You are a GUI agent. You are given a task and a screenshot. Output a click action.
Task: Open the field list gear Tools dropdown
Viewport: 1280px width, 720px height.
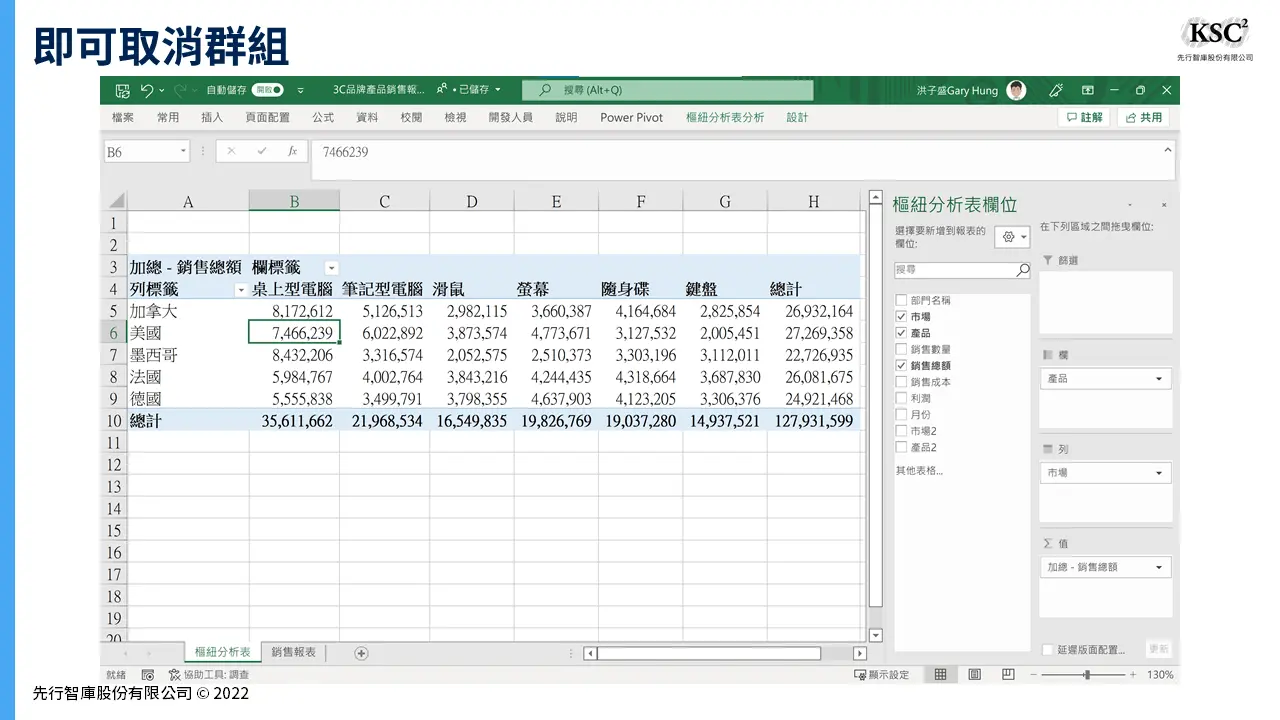click(1013, 237)
